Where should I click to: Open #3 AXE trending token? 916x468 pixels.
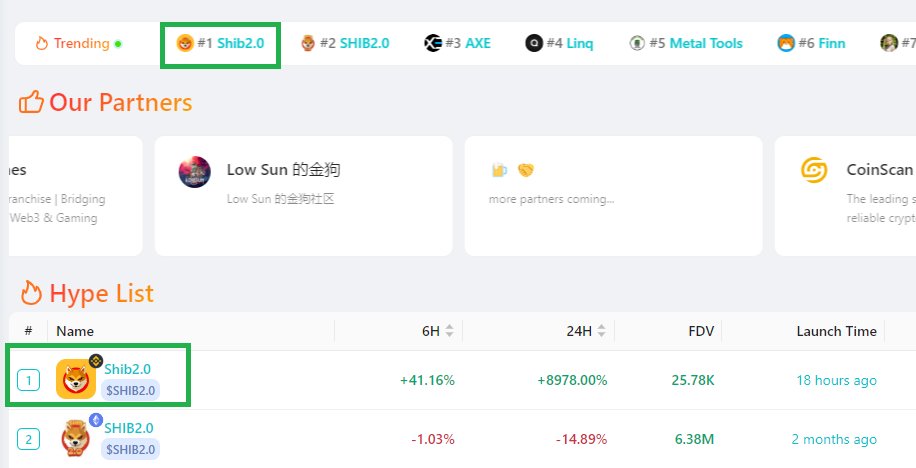tap(457, 43)
